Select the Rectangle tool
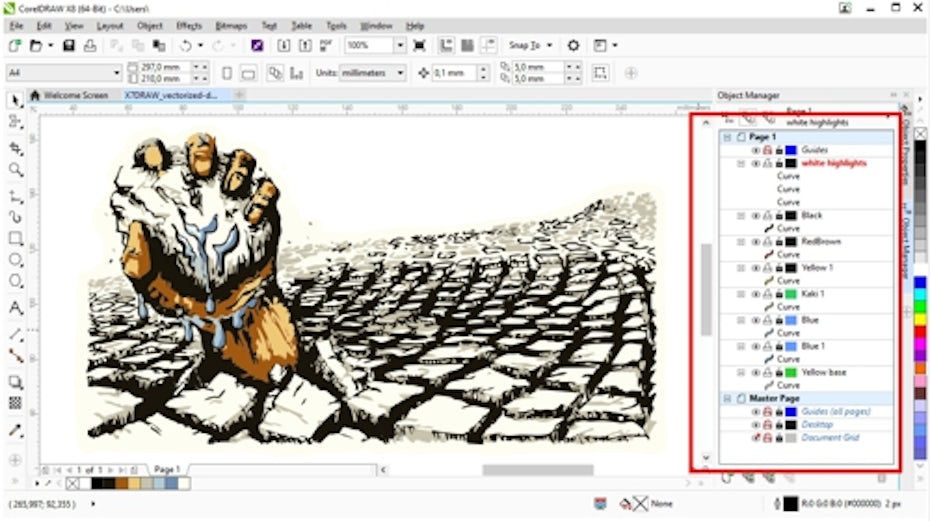Screen dimensions: 930x521 pyautogui.click(x=15, y=238)
